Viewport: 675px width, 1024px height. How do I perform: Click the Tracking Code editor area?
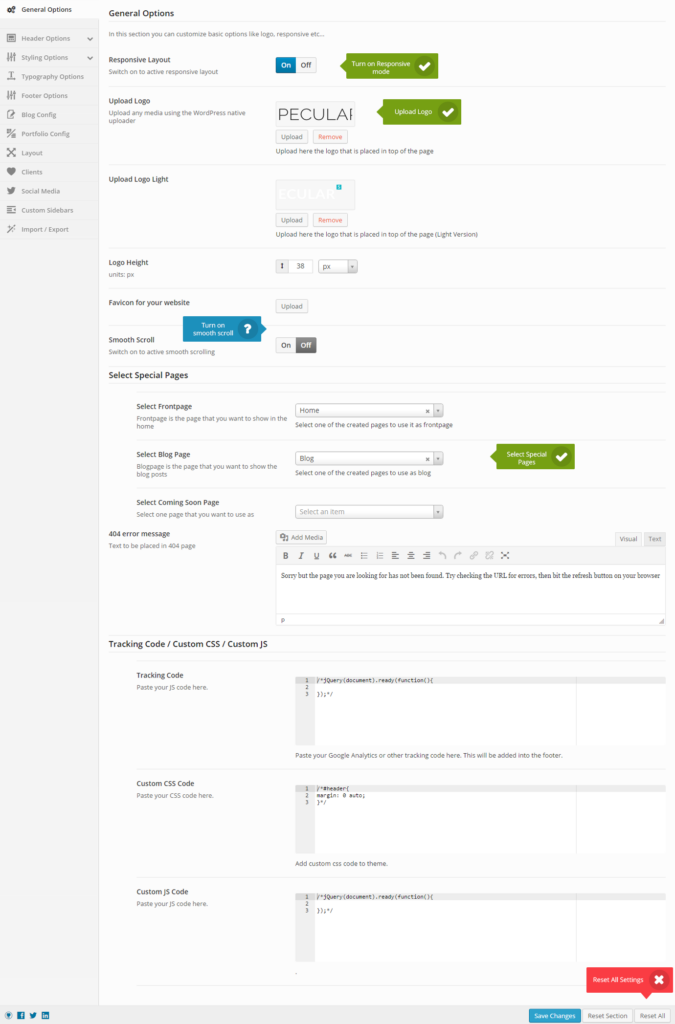click(x=480, y=711)
